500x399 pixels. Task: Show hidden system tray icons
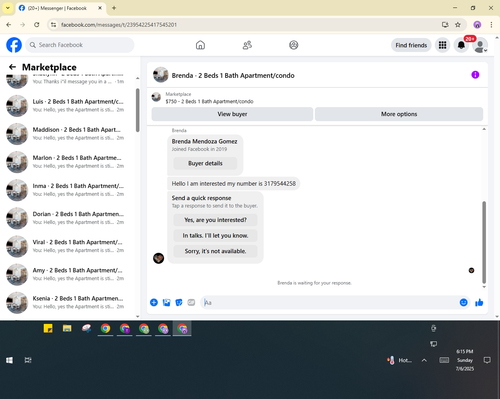424,360
